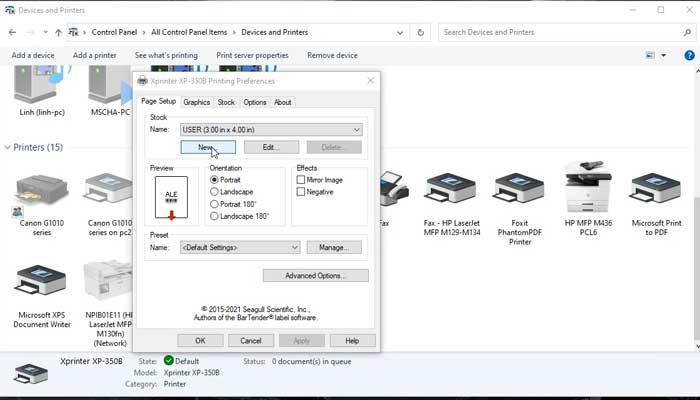
Task: Open Advanced Options
Action: click(x=316, y=276)
